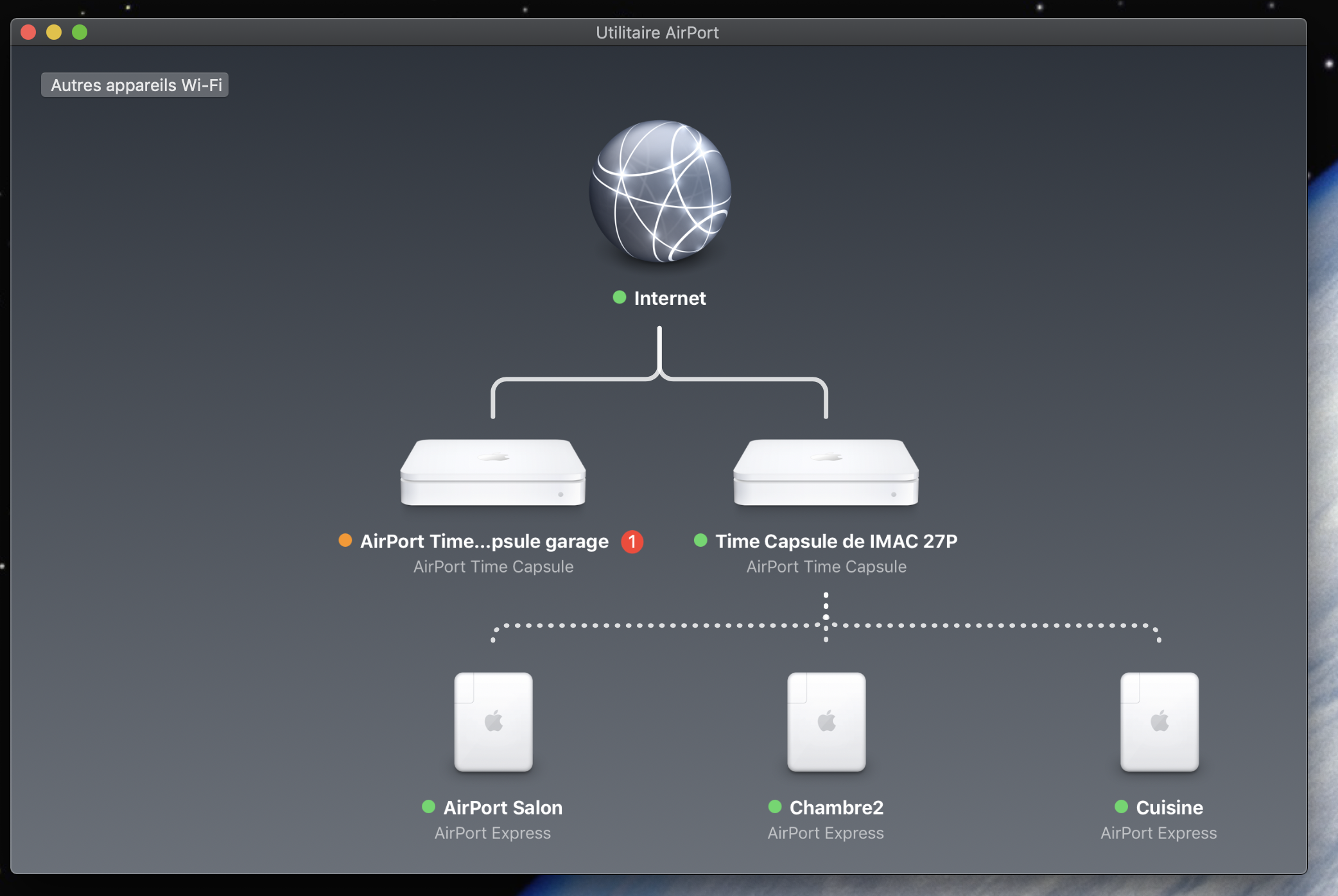Click green status dot for Time Capsule IMAC 27P
The width and height of the screenshot is (1338, 896).
pos(701,540)
